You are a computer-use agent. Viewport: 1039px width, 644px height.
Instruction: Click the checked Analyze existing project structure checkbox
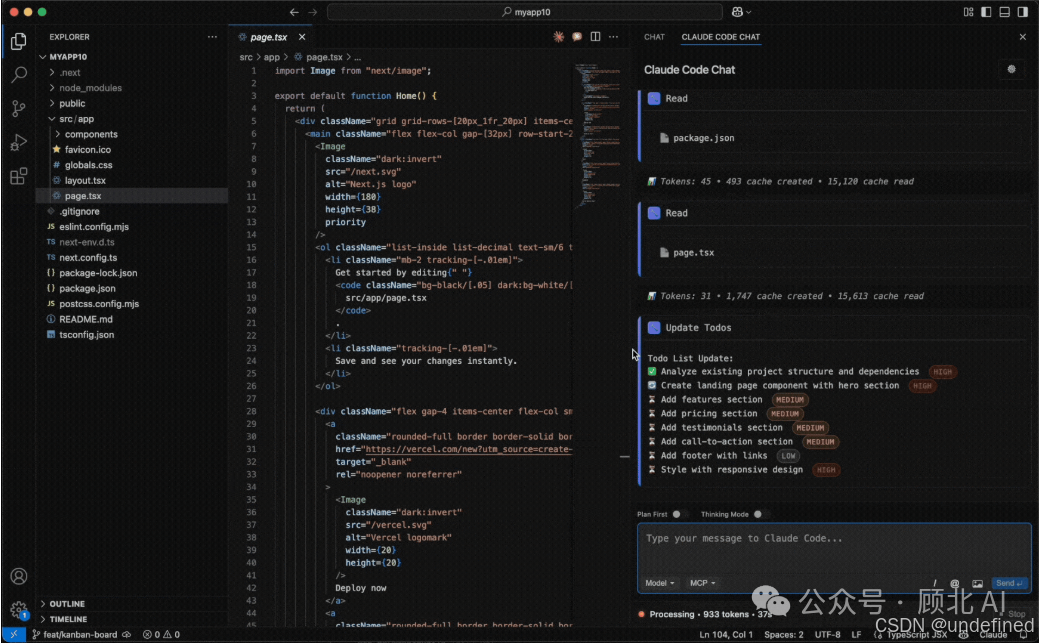(652, 372)
